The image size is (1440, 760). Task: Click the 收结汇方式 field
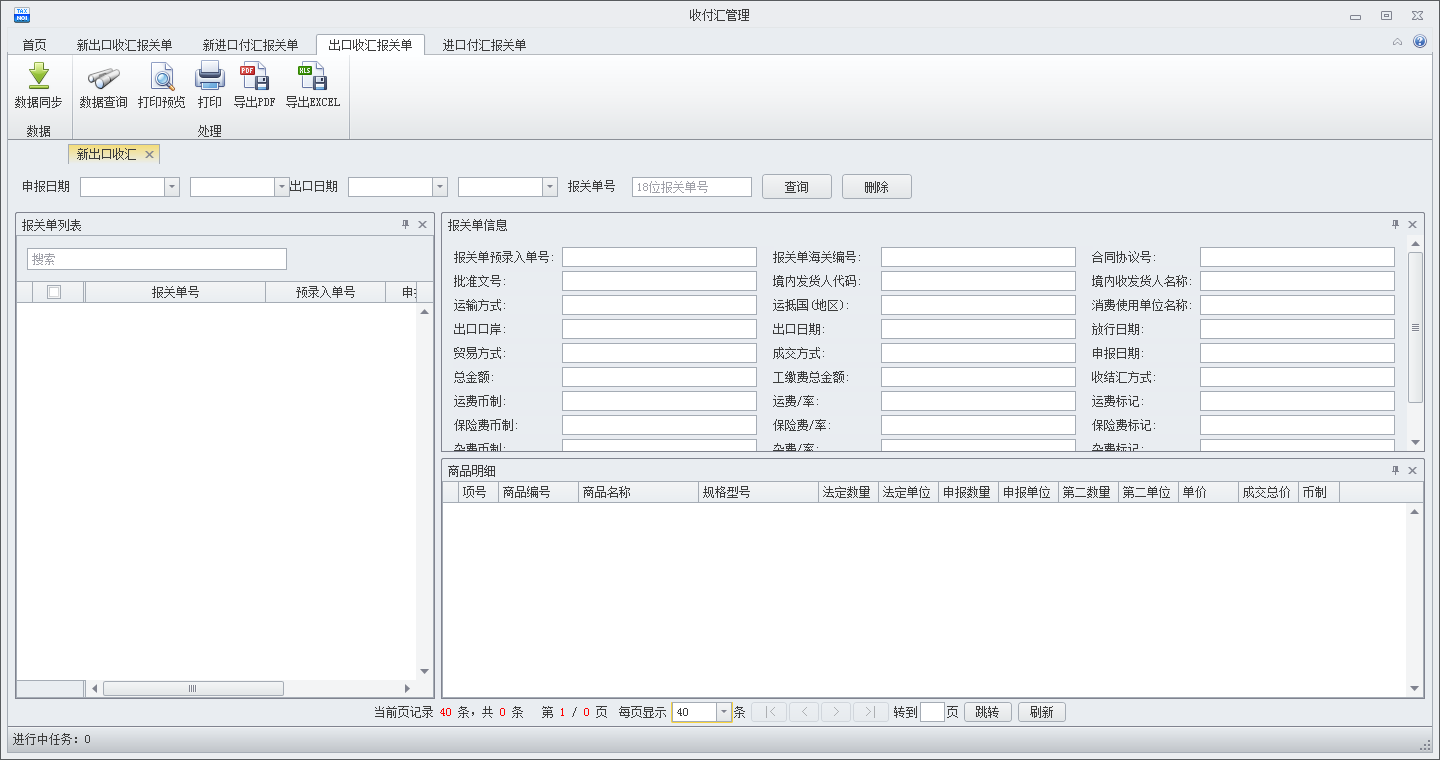[1297, 377]
